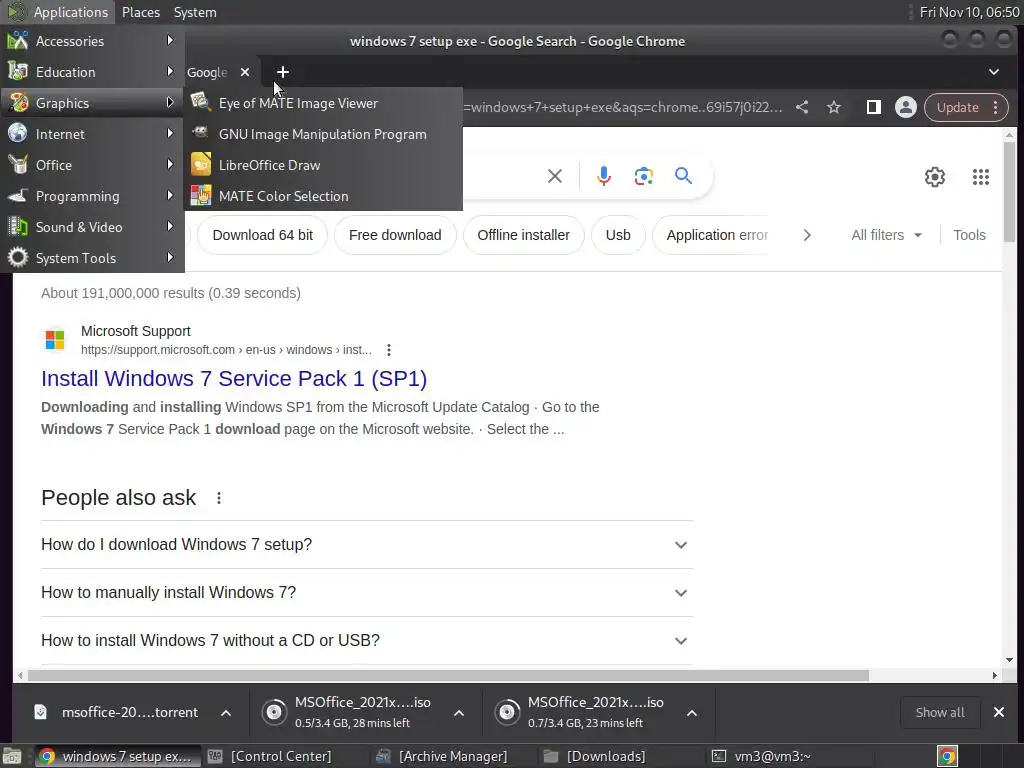
Task: Select the Offline installer chip
Action: (524, 235)
